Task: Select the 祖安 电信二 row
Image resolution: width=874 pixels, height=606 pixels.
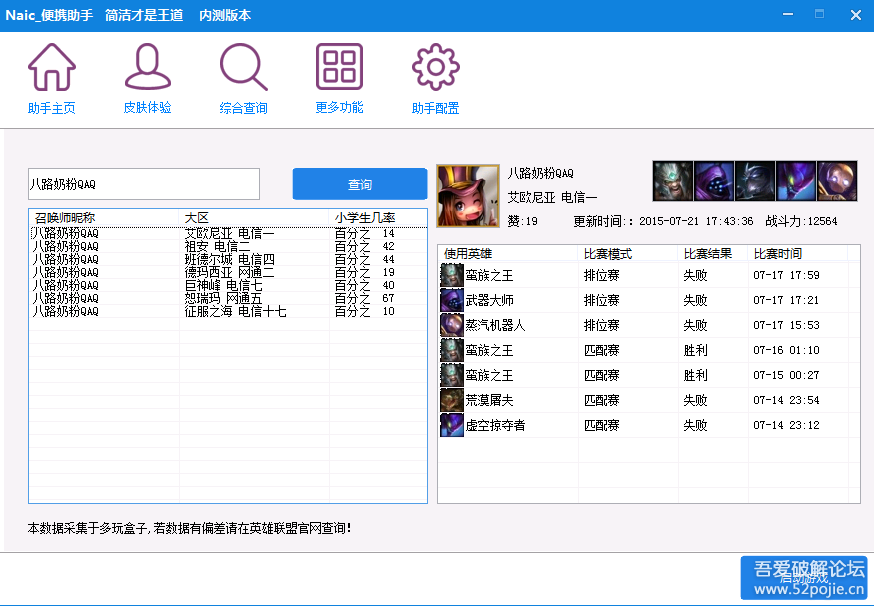Action: click(x=229, y=246)
